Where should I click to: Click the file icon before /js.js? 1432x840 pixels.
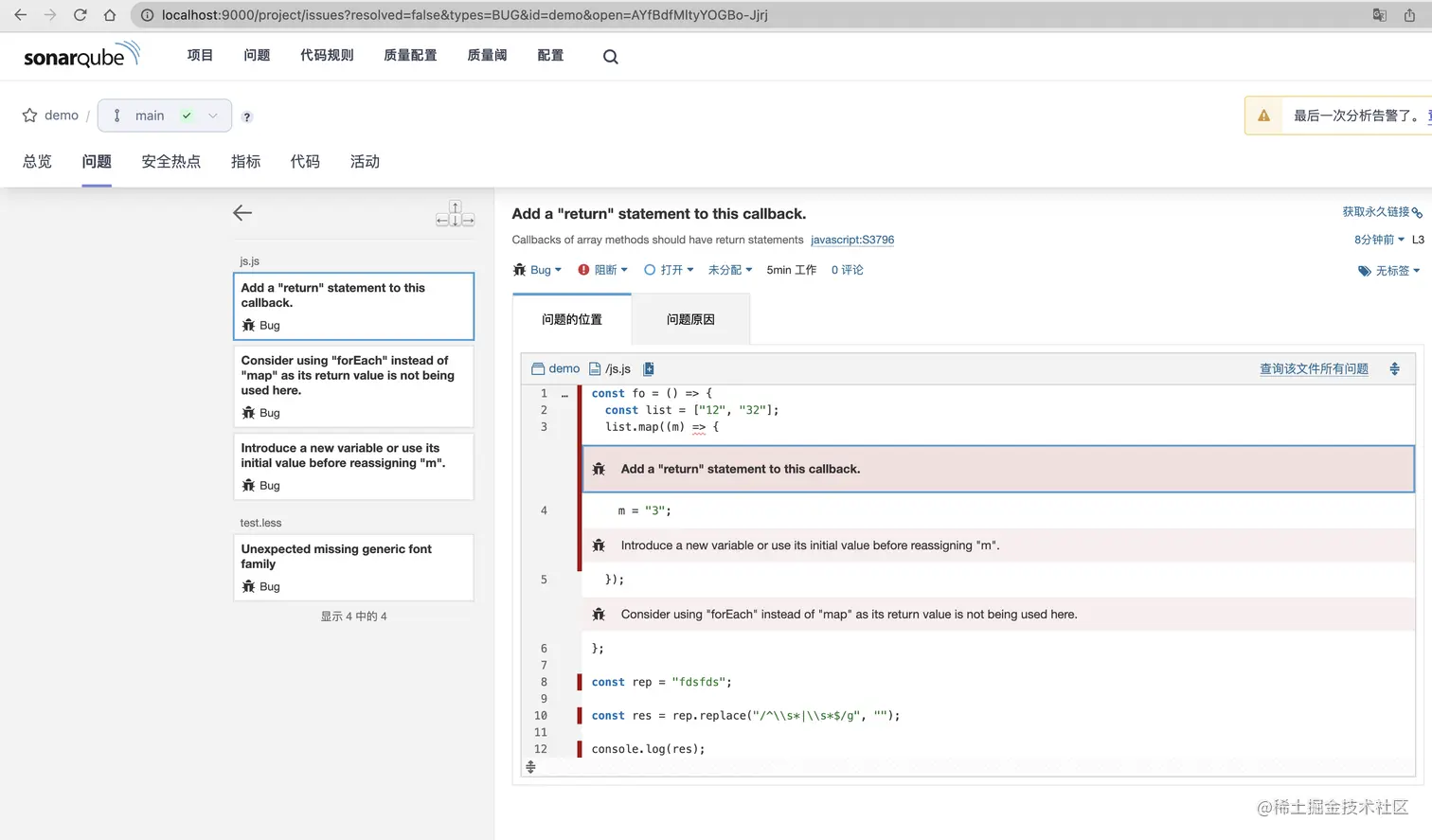click(x=595, y=368)
